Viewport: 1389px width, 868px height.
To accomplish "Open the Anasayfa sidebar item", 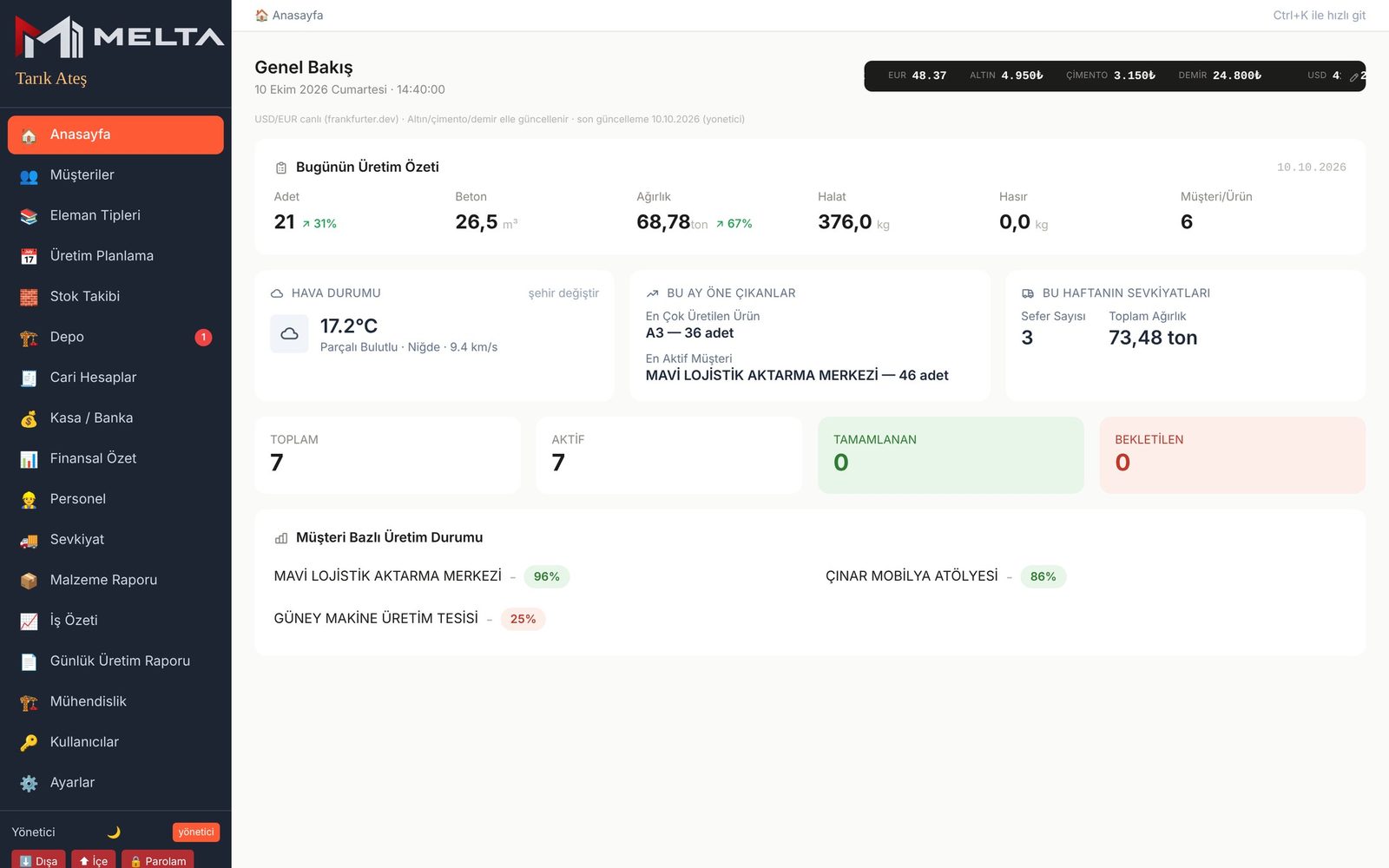I will click(115, 135).
